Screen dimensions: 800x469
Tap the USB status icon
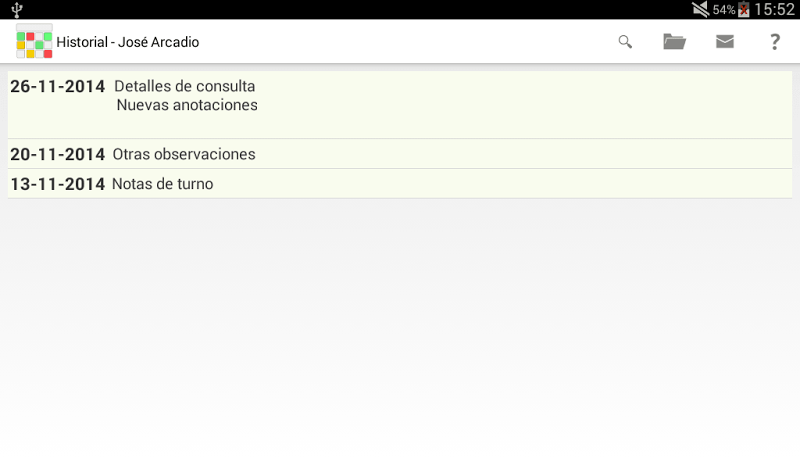pyautogui.click(x=17, y=9)
